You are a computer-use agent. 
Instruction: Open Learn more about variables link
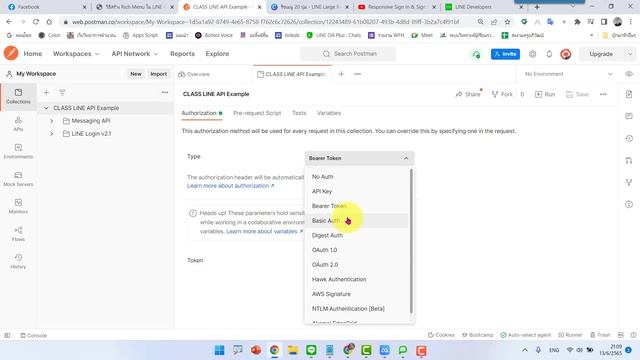264,231
